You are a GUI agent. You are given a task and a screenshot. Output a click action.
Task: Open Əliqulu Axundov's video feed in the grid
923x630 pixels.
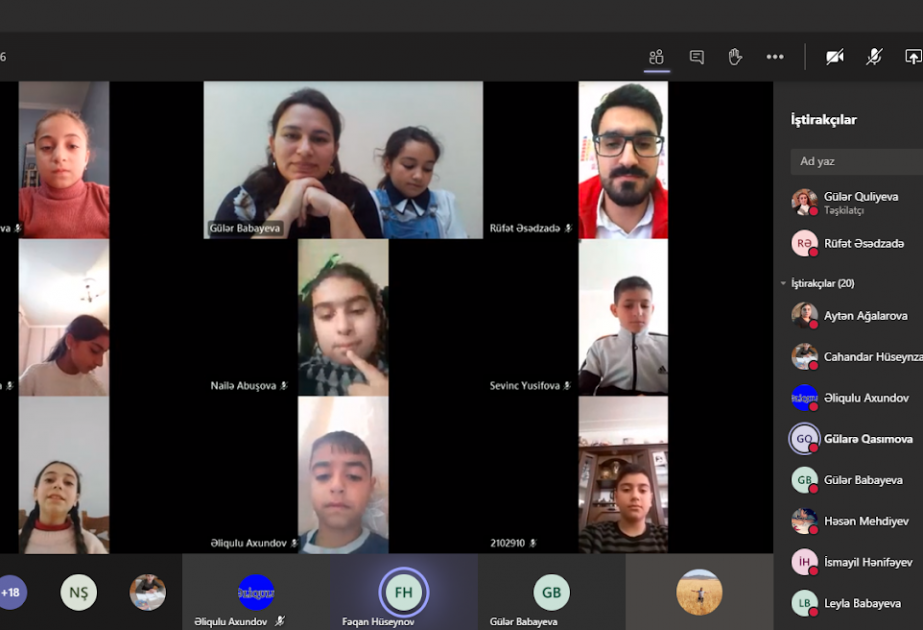point(343,475)
